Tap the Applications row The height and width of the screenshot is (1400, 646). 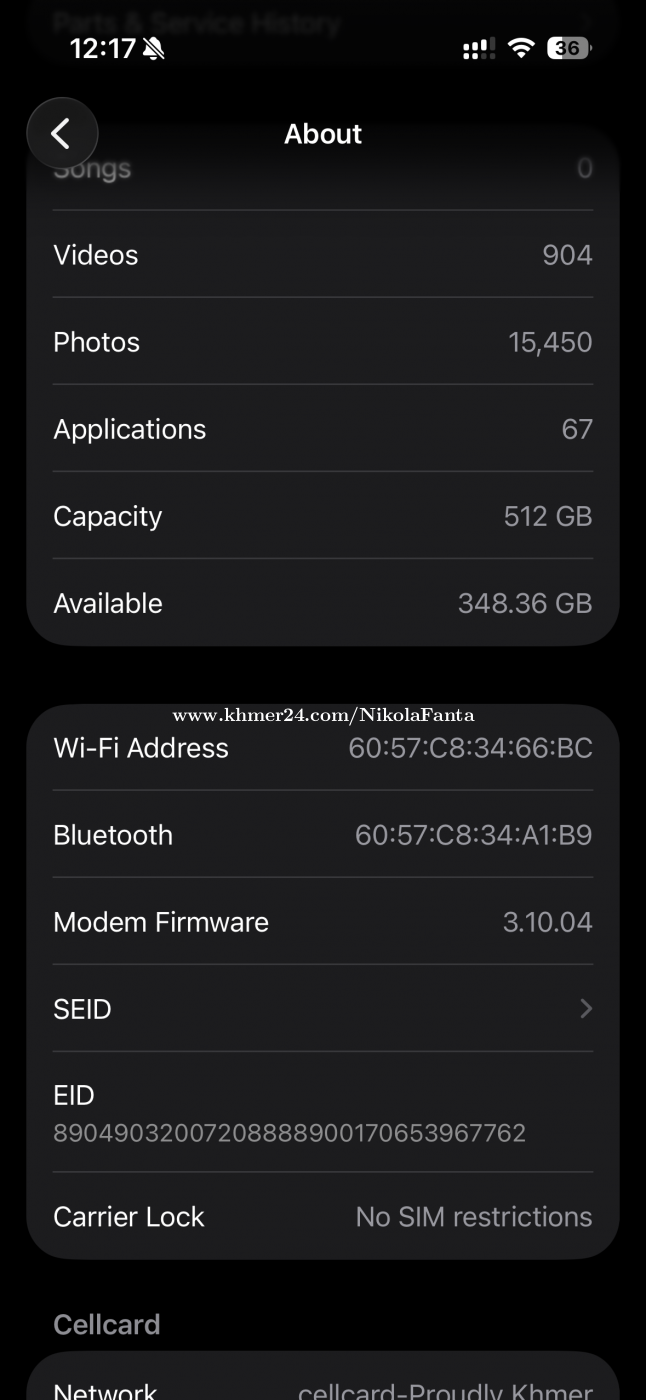point(322,429)
